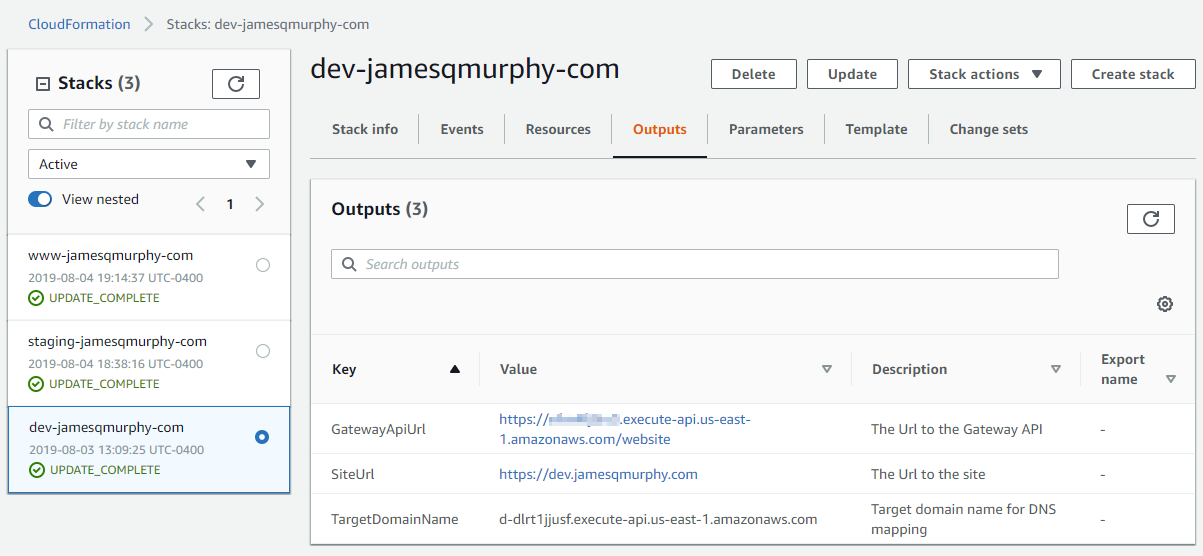Viewport: 1203px width, 556px height.
Task: Open the https://dev.jamesqmurphy.com link
Action: point(598,474)
